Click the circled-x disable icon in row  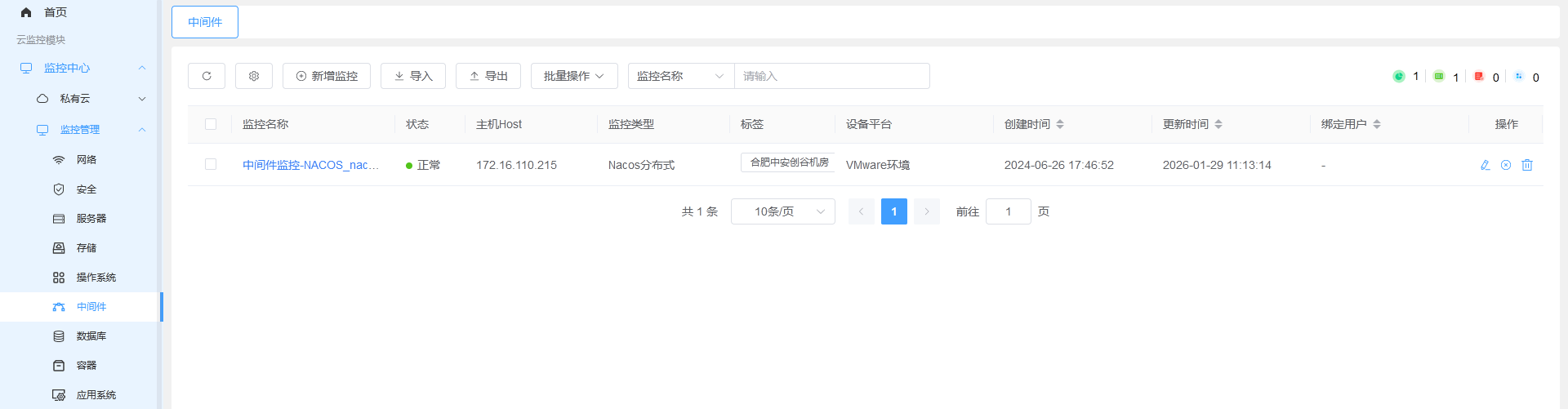pyautogui.click(x=1506, y=165)
